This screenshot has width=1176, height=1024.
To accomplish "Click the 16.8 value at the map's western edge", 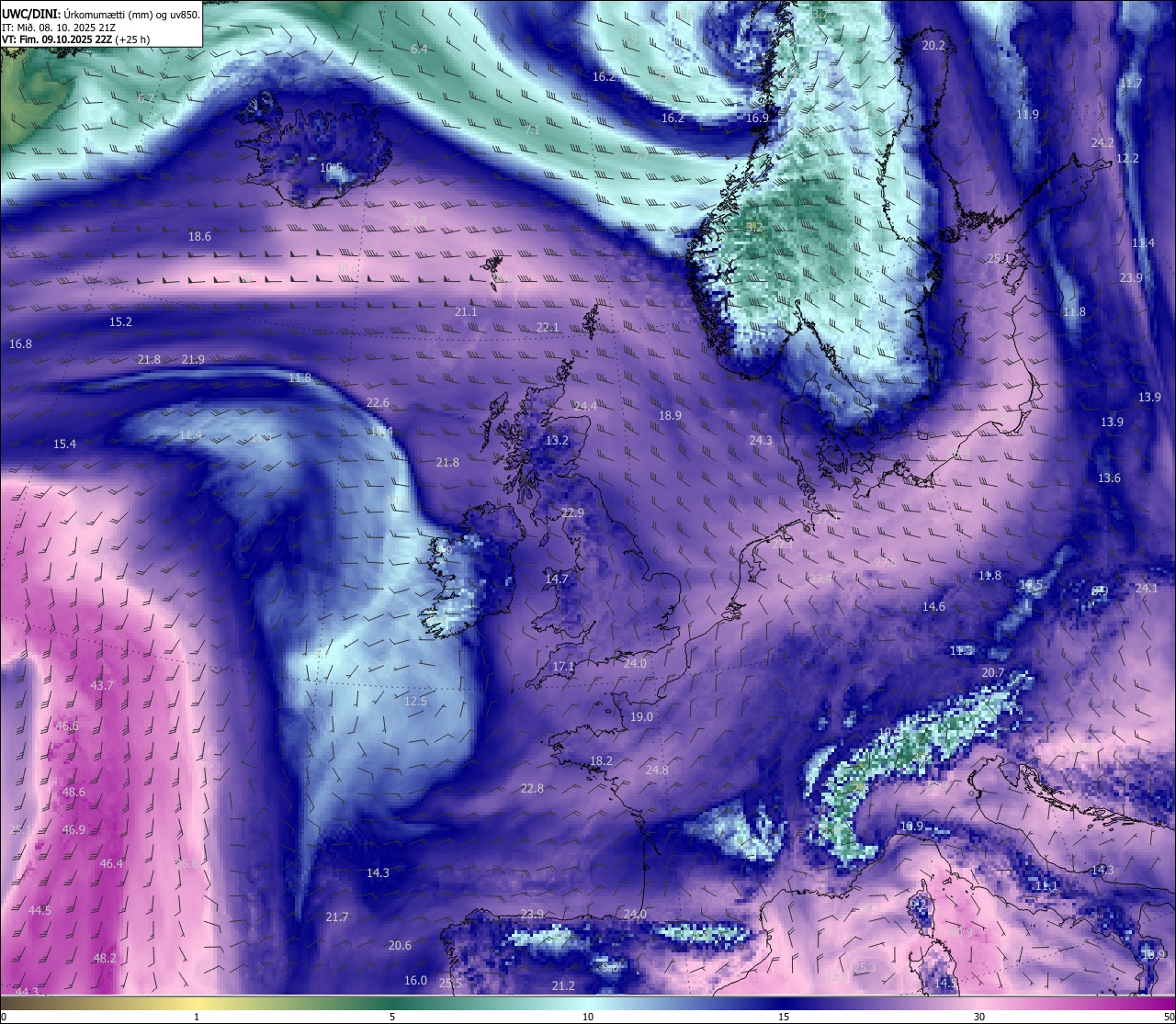I will click(x=20, y=343).
